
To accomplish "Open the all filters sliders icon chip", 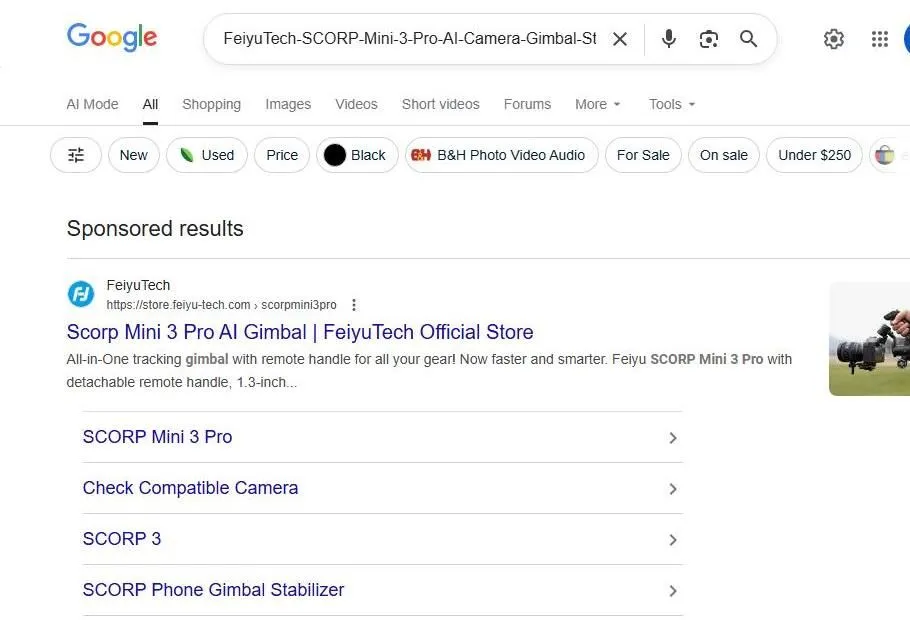I will click(76, 155).
